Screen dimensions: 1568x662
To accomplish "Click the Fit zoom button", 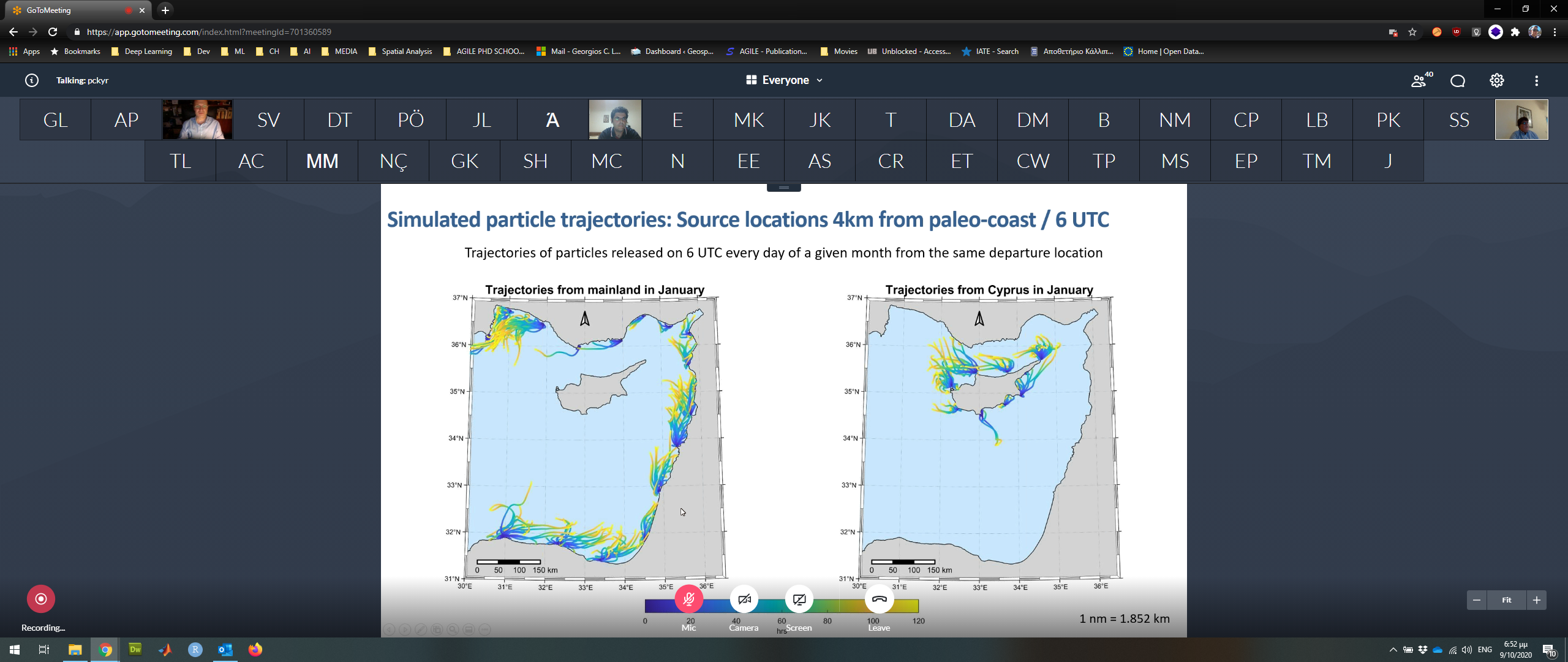I will click(x=1506, y=600).
